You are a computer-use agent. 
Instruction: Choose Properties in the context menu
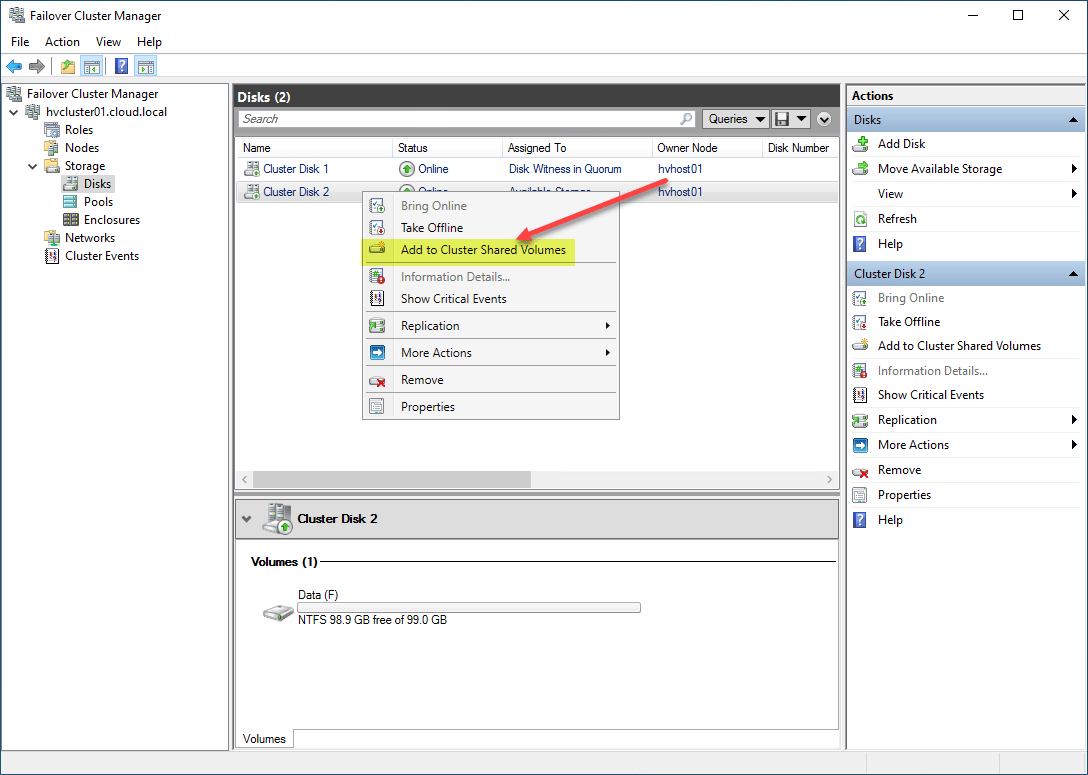point(491,407)
